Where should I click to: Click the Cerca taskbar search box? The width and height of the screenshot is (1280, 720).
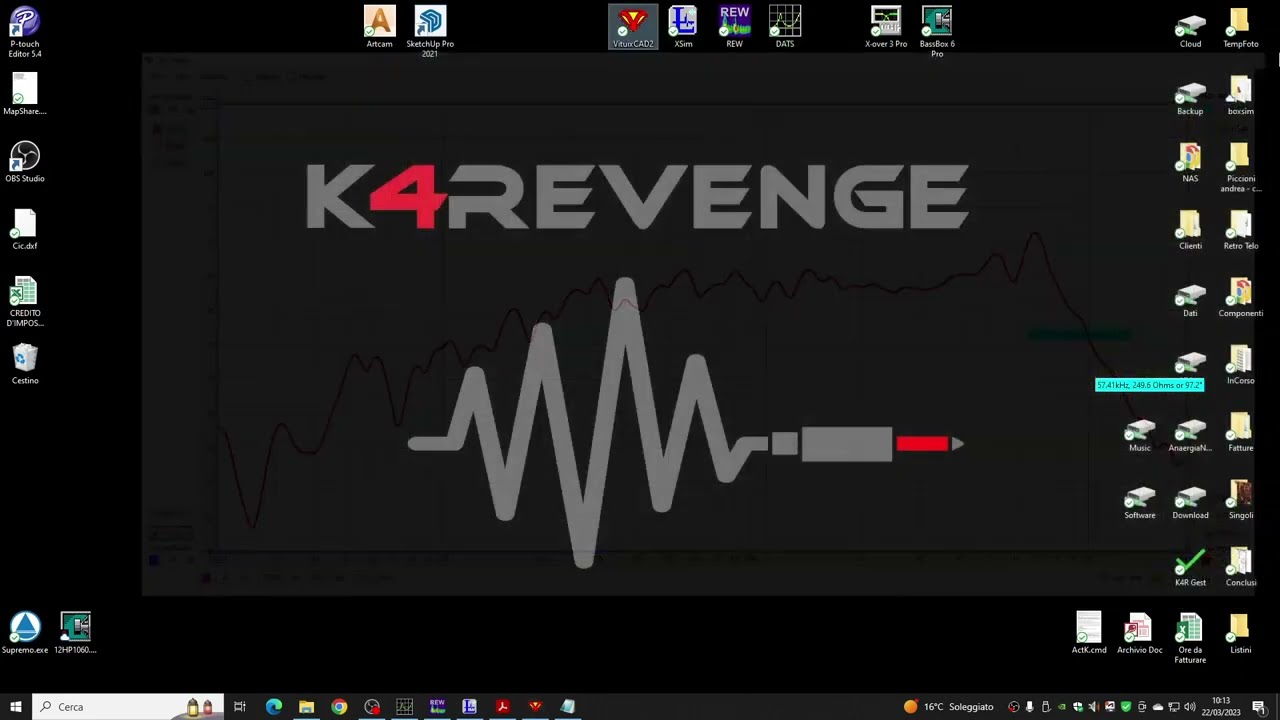click(128, 706)
